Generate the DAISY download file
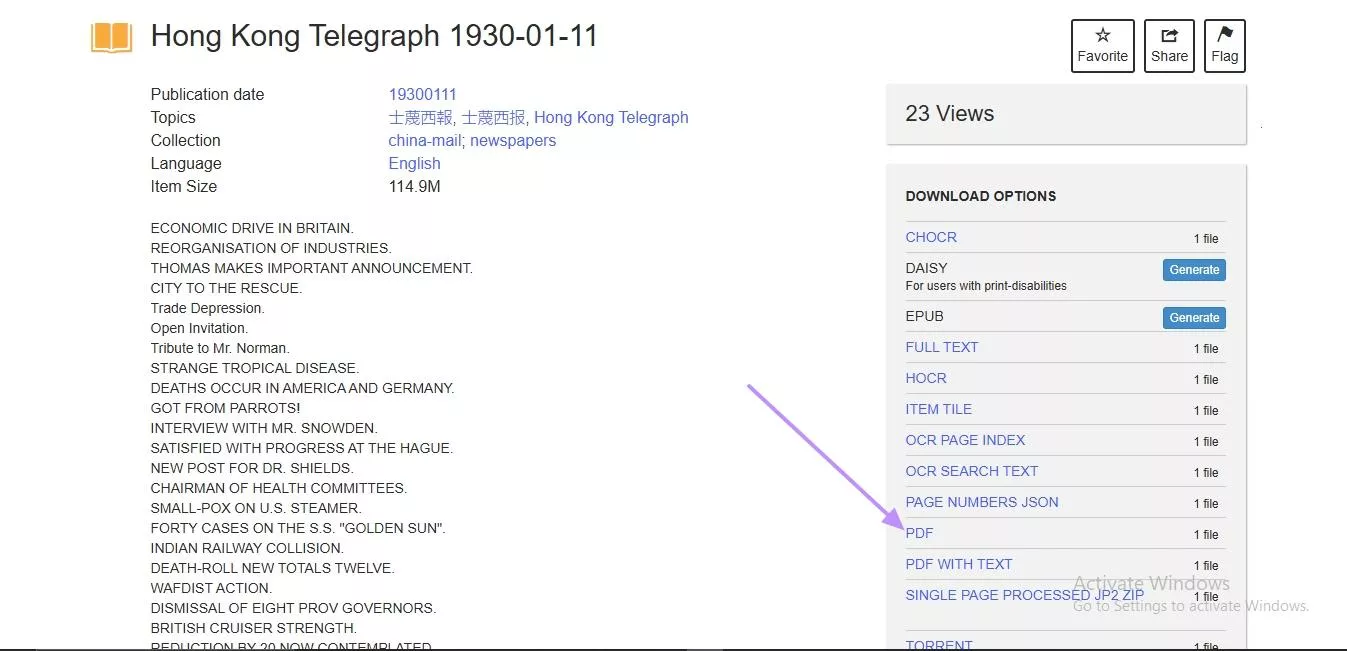Screen dimensions: 1347x651 click(x=1193, y=269)
